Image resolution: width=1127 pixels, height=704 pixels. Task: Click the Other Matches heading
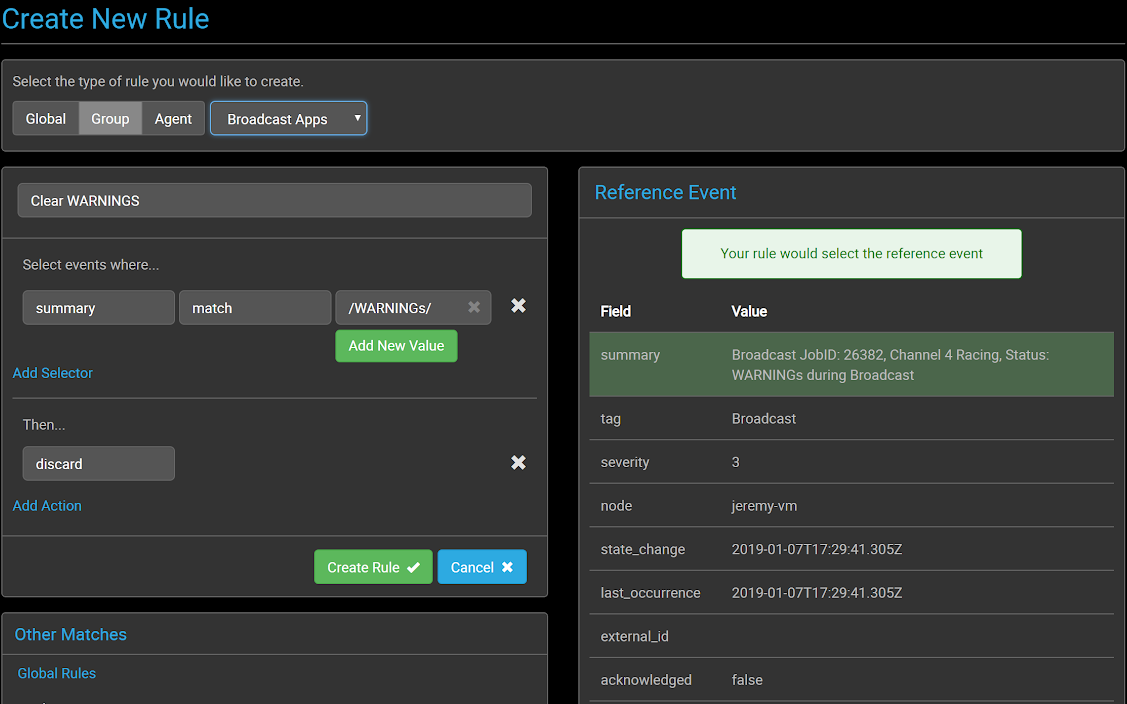(70, 634)
